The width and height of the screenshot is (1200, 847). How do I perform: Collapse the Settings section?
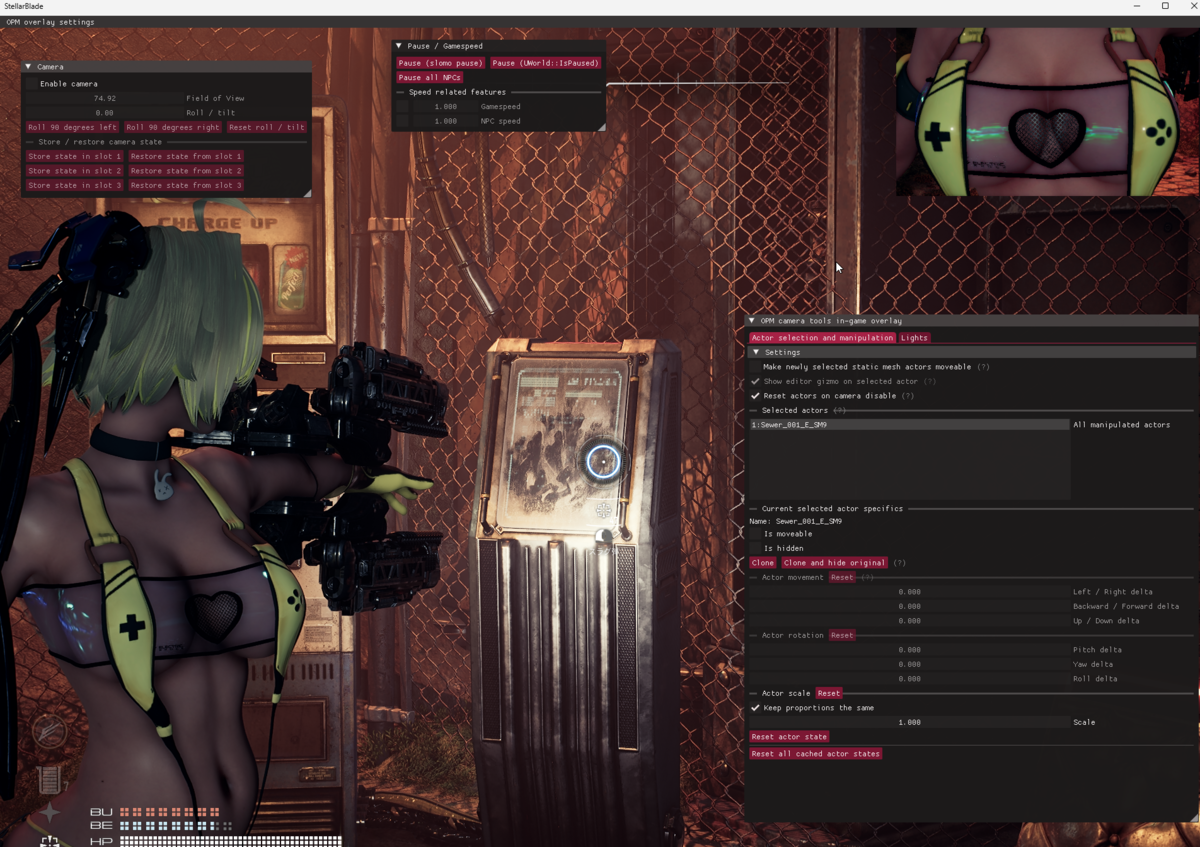click(756, 352)
